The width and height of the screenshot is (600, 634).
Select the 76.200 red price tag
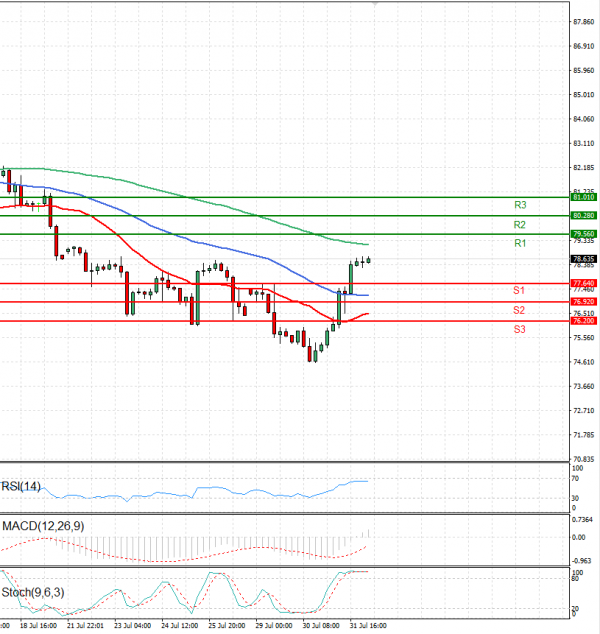pos(583,321)
